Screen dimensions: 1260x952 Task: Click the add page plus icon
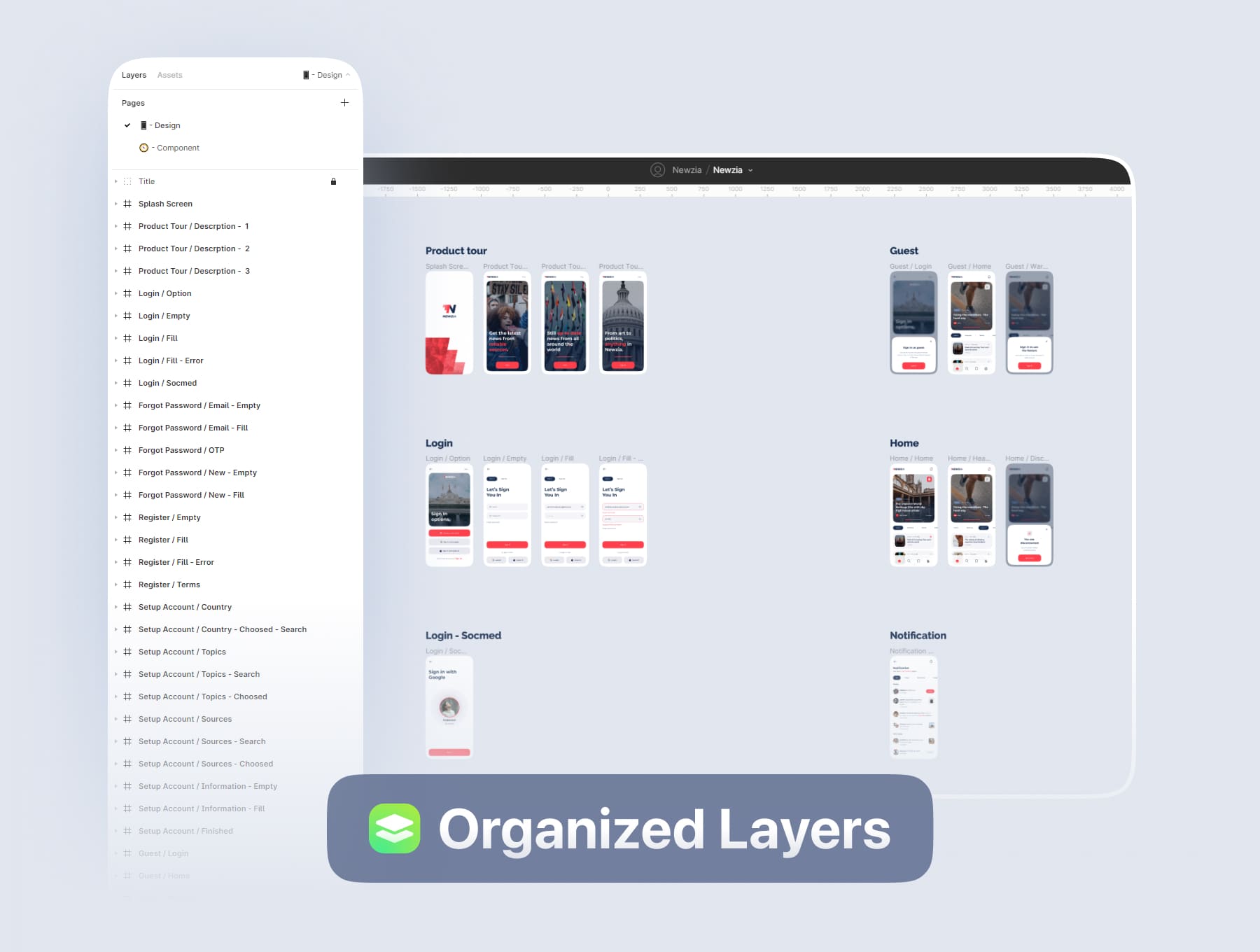[344, 103]
